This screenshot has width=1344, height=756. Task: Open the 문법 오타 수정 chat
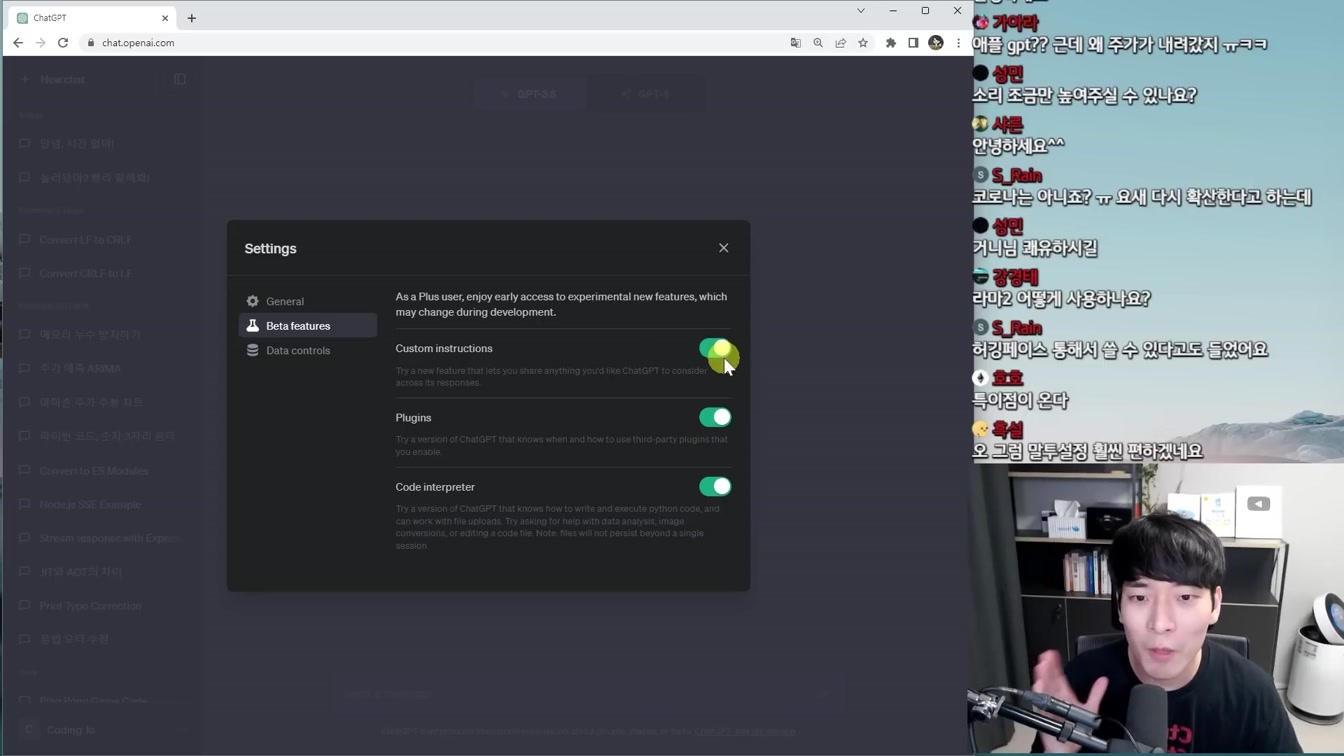tap(100, 639)
